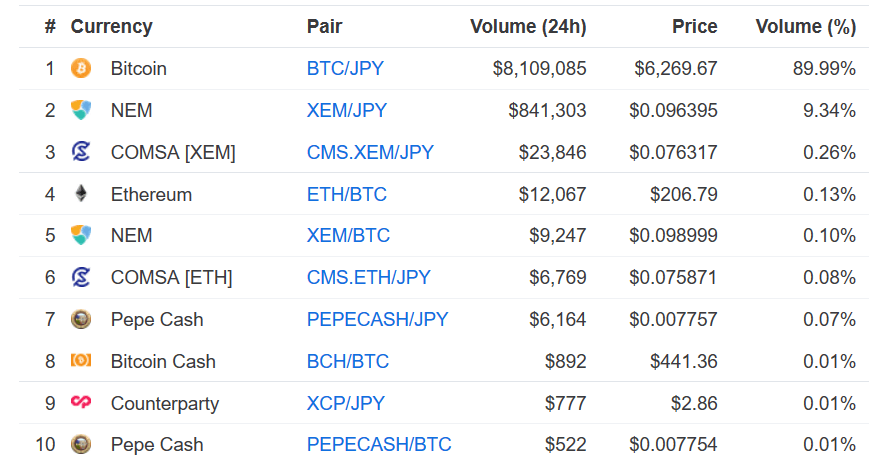This screenshot has width=869, height=464.
Task: Follow the ETH/BTC pair link
Action: click(347, 194)
